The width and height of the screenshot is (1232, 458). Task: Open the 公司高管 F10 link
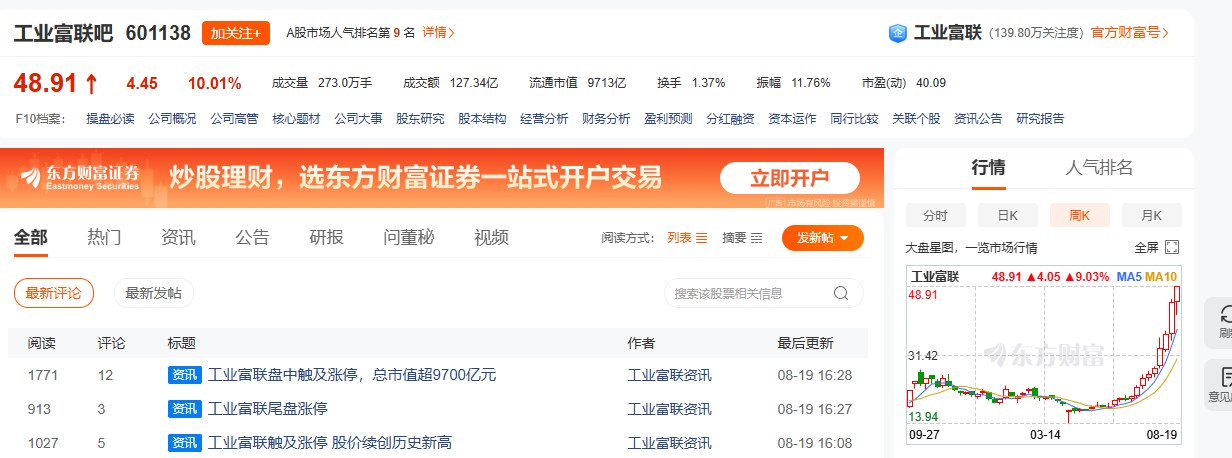tap(234, 119)
